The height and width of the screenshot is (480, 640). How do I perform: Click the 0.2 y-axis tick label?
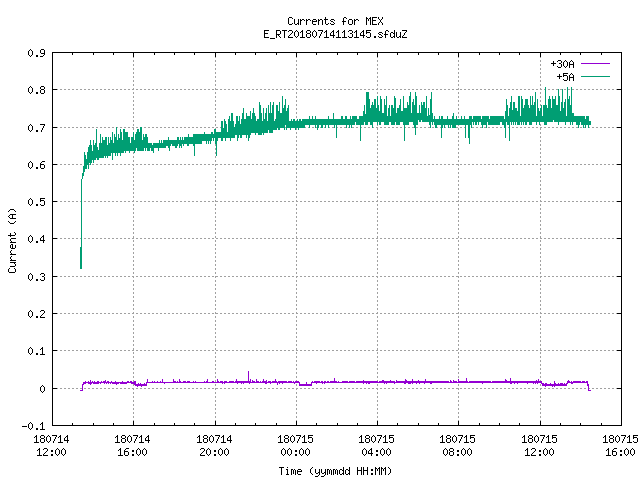click(36, 314)
